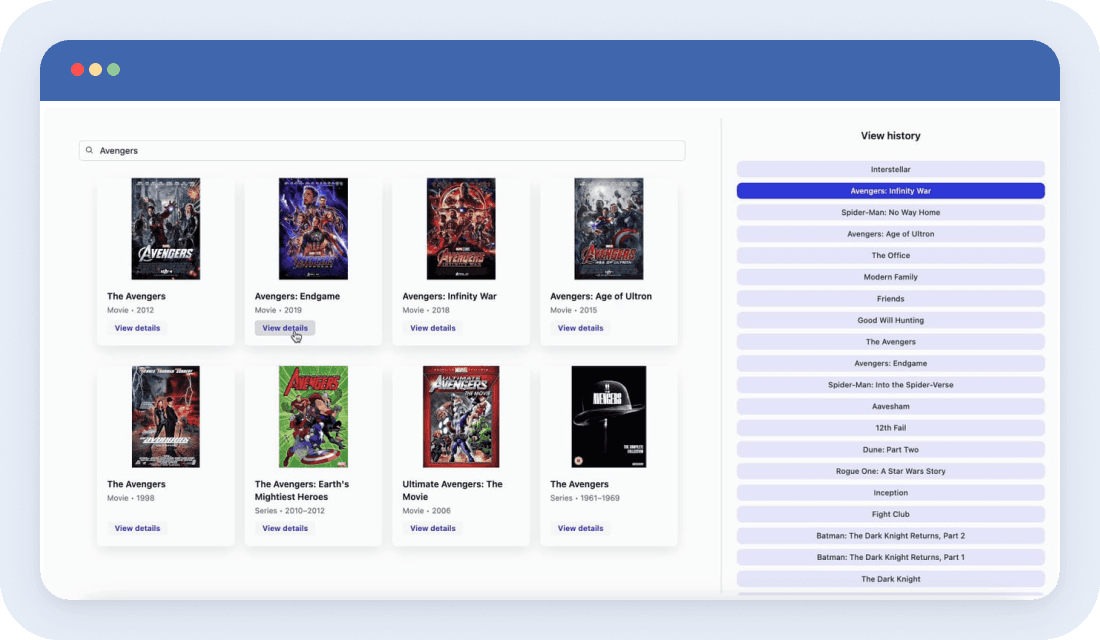View details for Avengers: Endgame
The image size is (1100, 640).
pyautogui.click(x=285, y=328)
